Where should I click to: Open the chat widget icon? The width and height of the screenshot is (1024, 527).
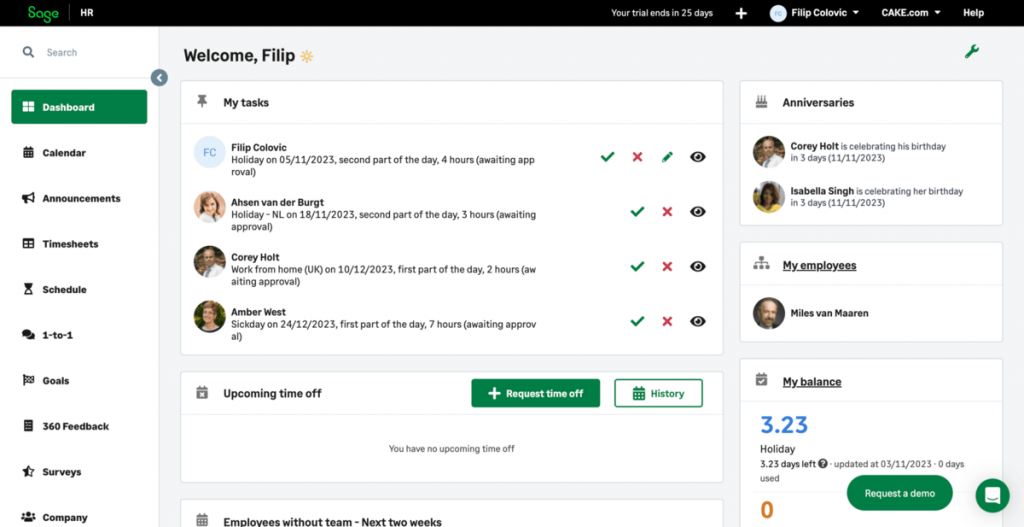pos(993,496)
